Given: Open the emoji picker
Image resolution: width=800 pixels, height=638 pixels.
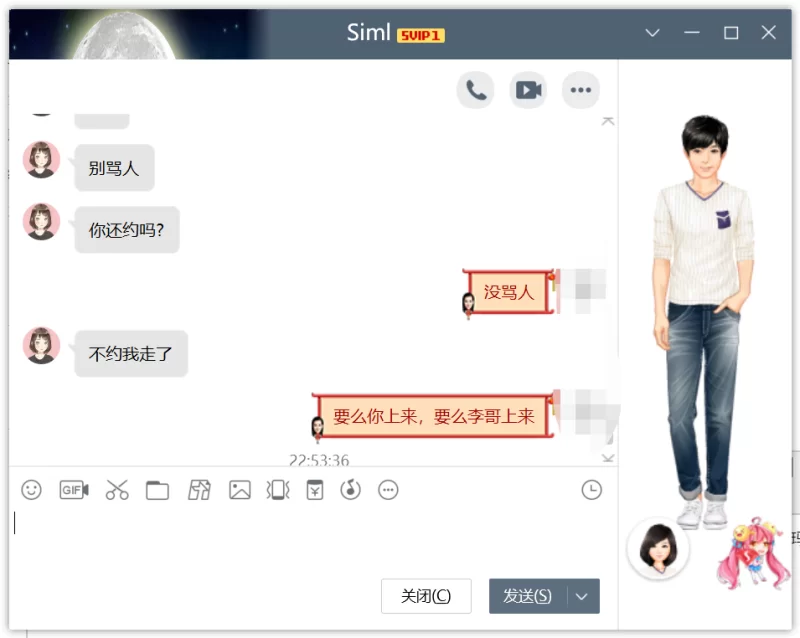Looking at the screenshot, I should click(32, 490).
